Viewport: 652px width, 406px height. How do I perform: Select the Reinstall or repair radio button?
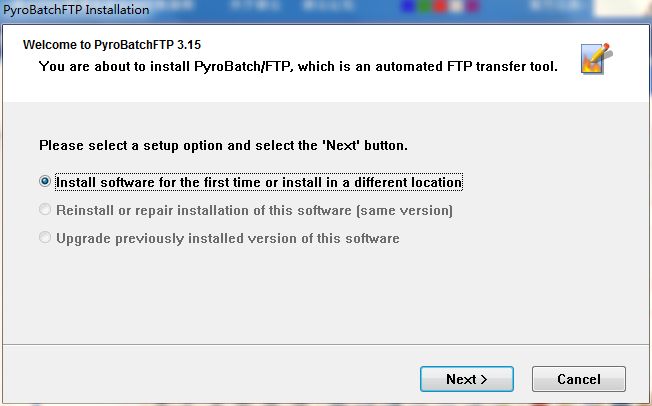pos(44,211)
